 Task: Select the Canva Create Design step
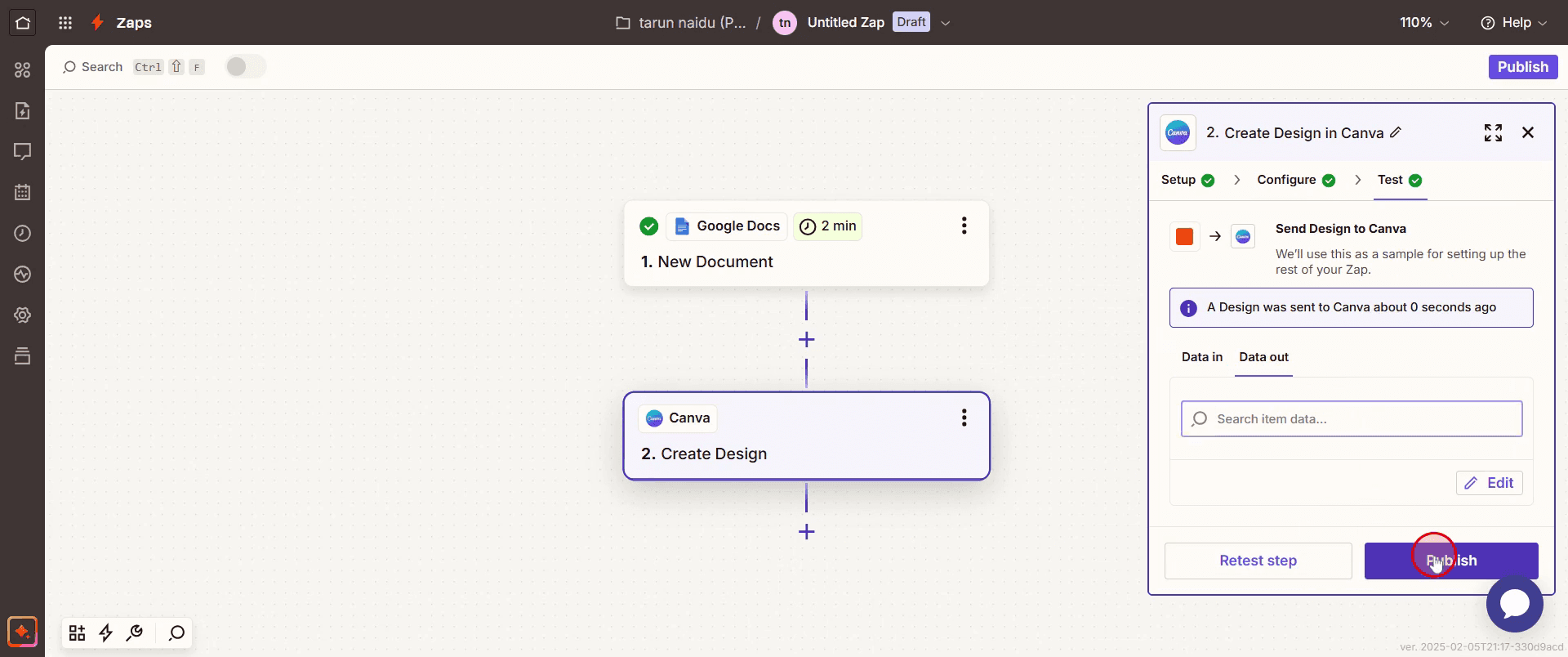pyautogui.click(x=806, y=436)
